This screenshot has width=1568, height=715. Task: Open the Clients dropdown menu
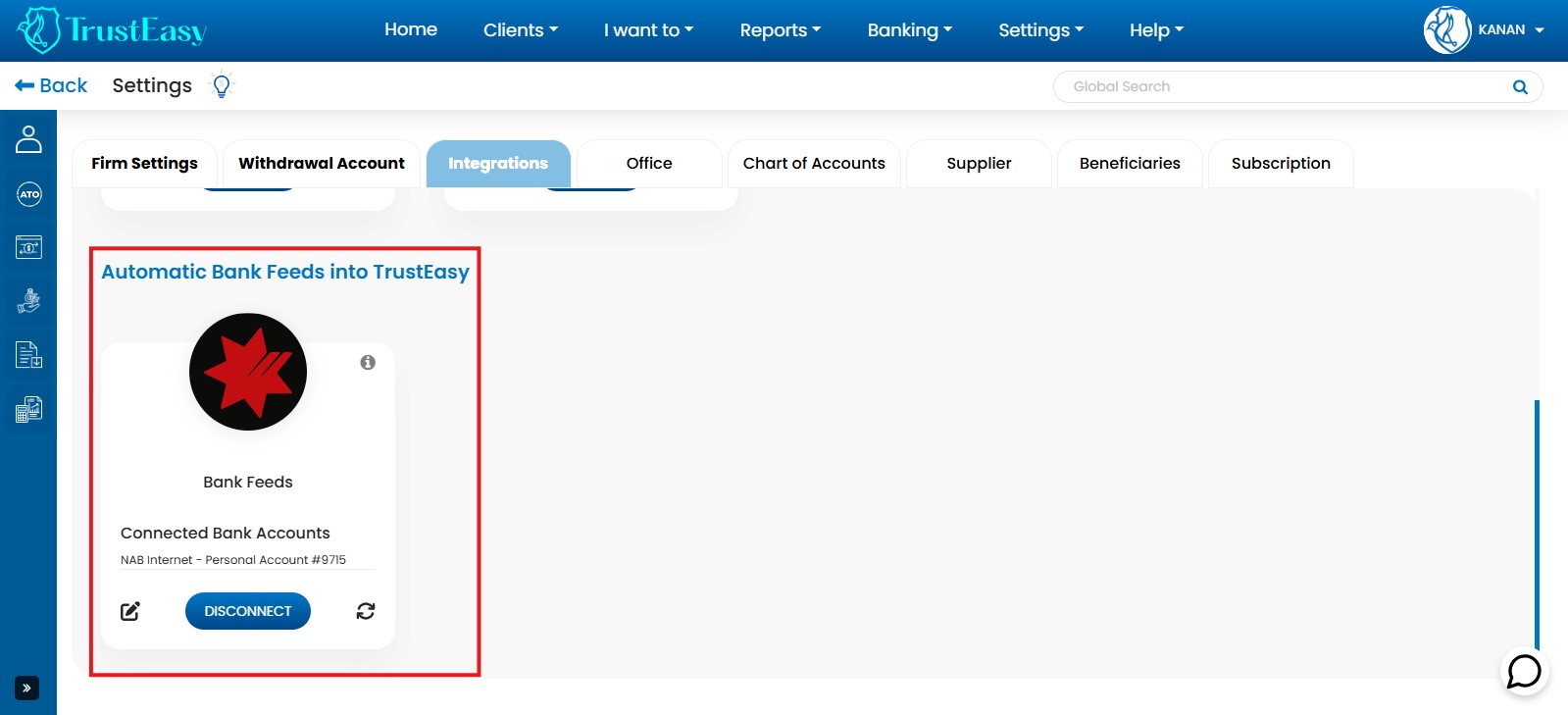pos(520,30)
